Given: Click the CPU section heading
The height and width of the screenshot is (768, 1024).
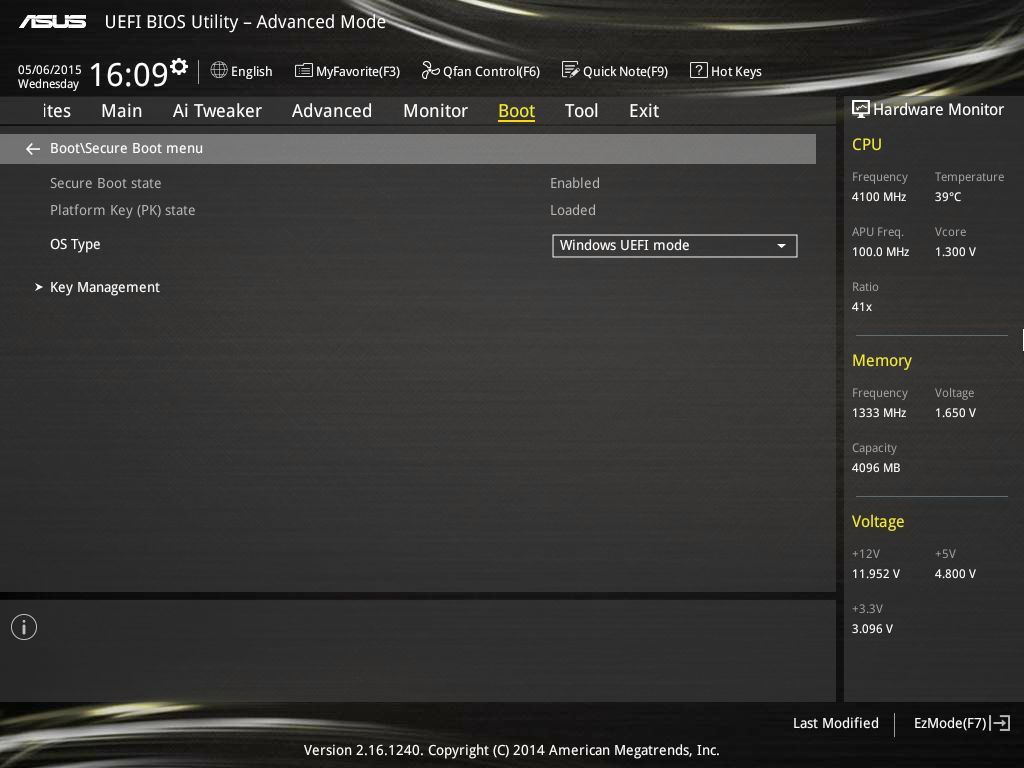Looking at the screenshot, I should click(867, 144).
